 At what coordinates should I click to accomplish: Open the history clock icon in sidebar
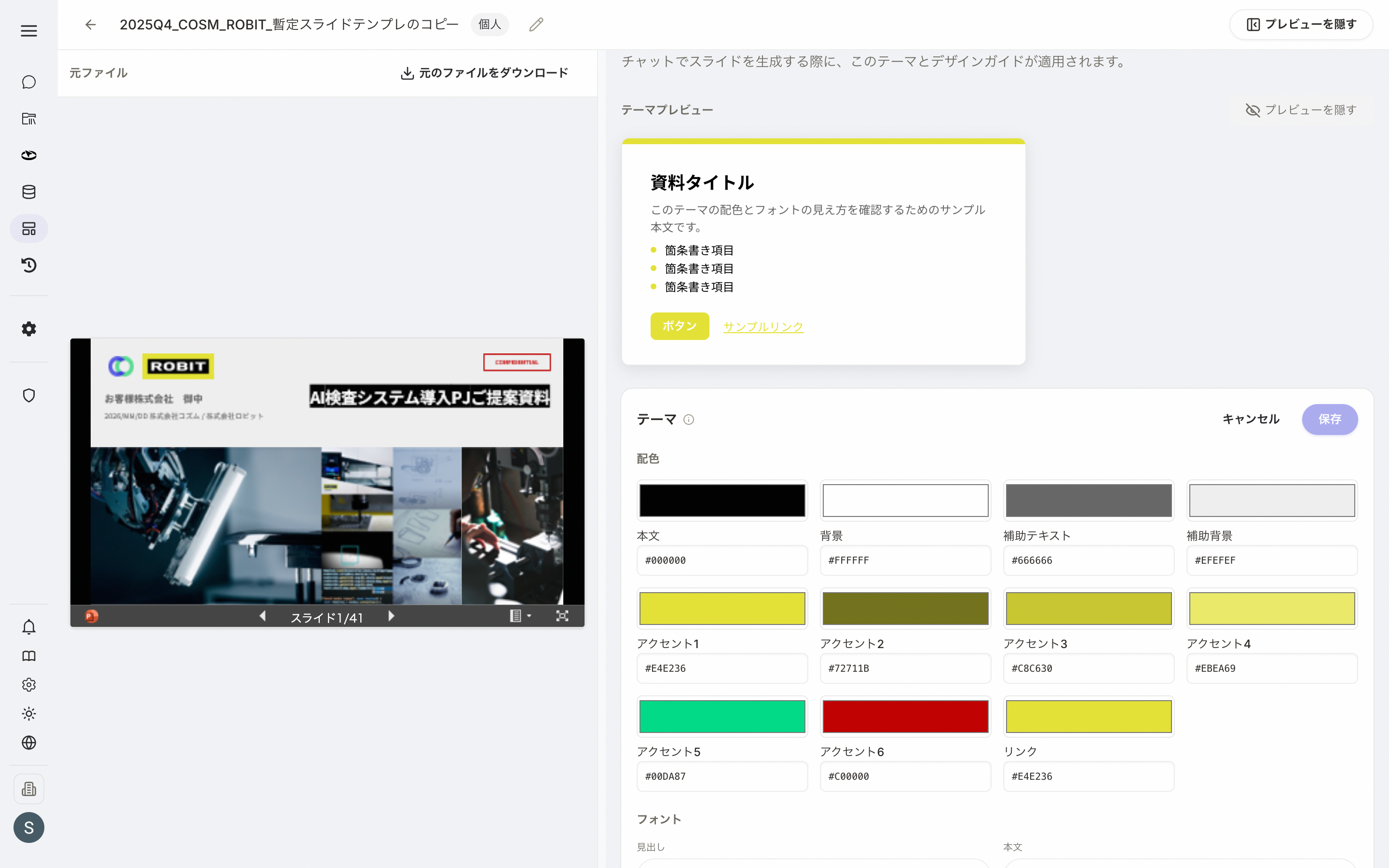pos(29,265)
